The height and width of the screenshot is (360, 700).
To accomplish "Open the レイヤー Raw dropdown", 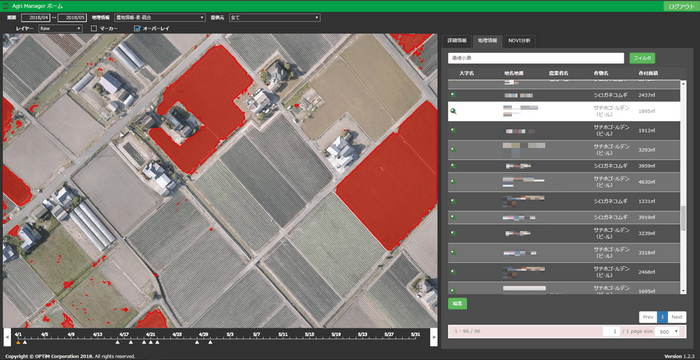I will pos(60,28).
